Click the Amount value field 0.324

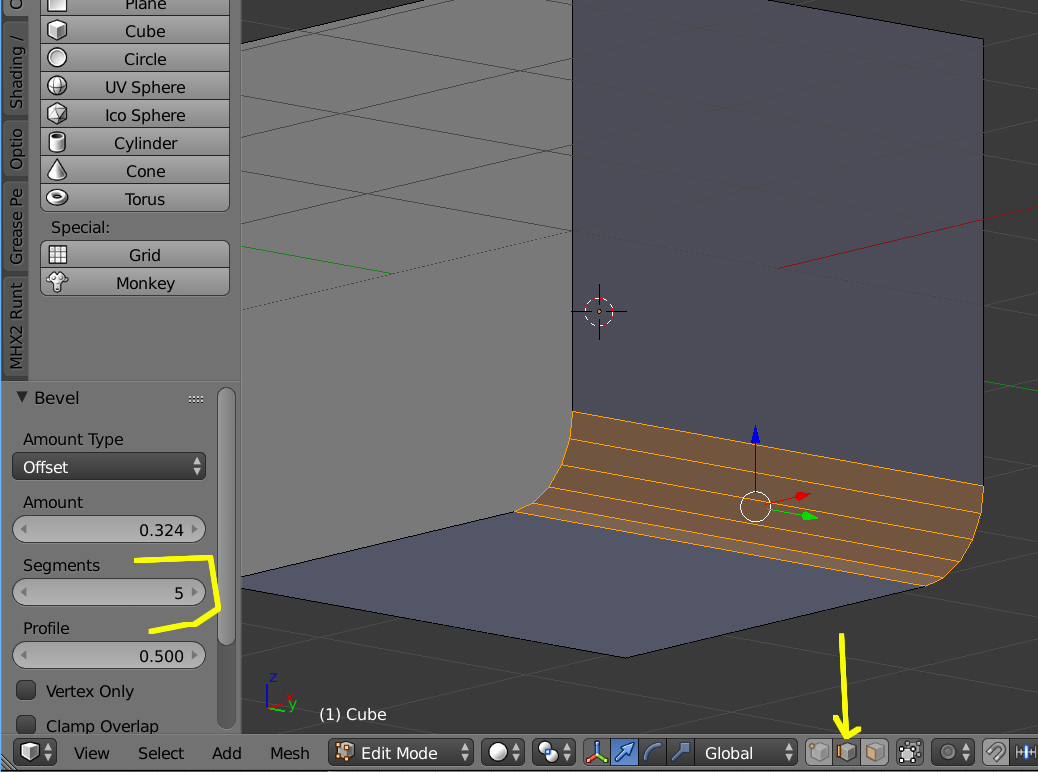(x=109, y=530)
